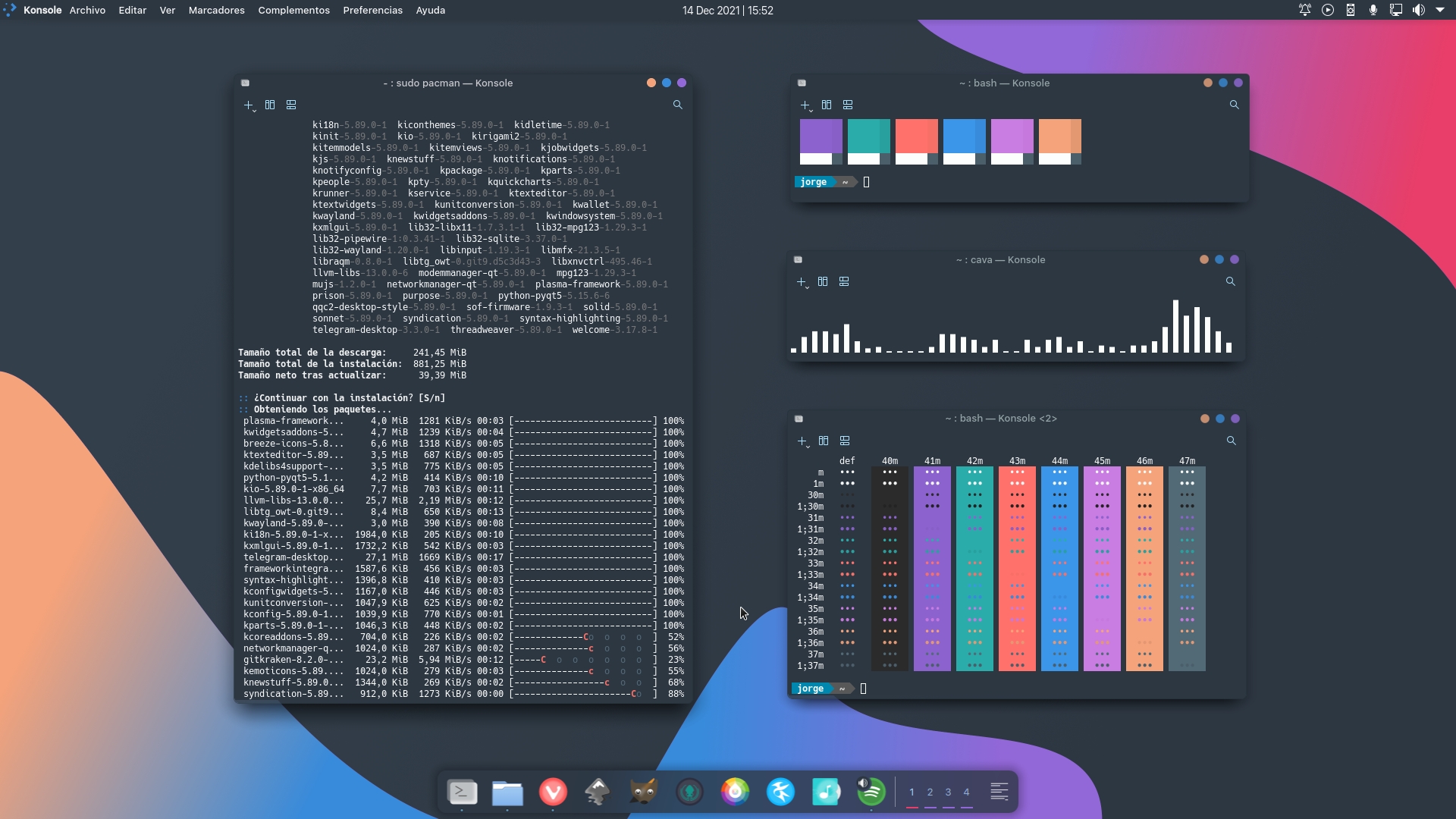Open teal music note app in dock
This screenshot has height=819, width=1456.
826,792
